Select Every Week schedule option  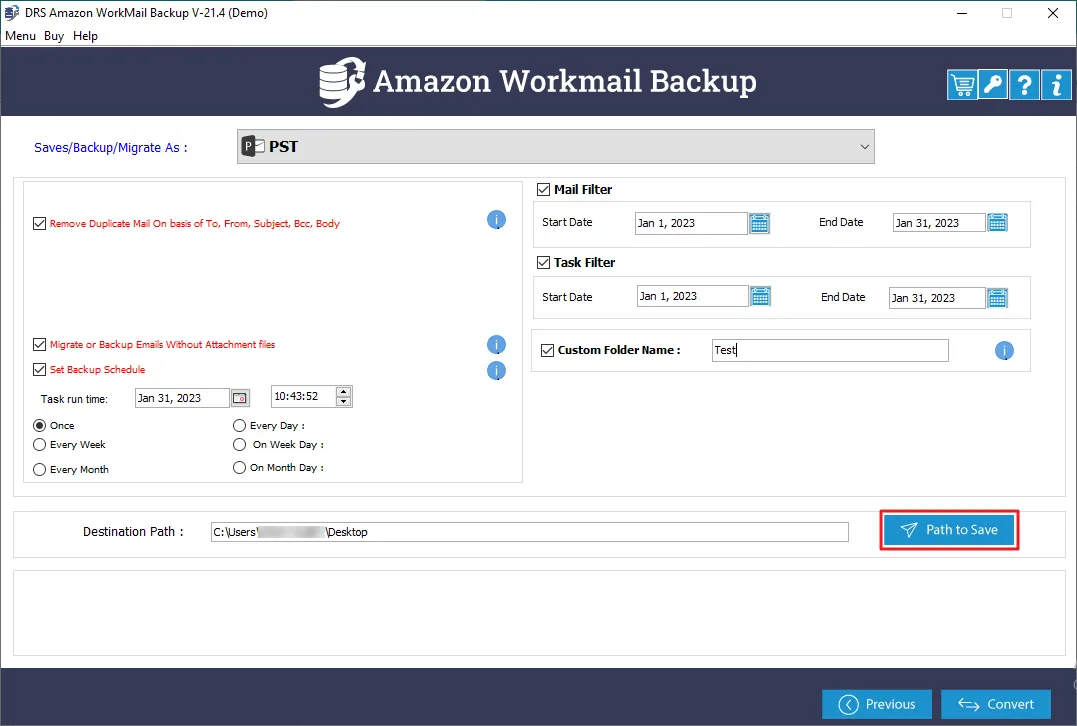[40, 445]
